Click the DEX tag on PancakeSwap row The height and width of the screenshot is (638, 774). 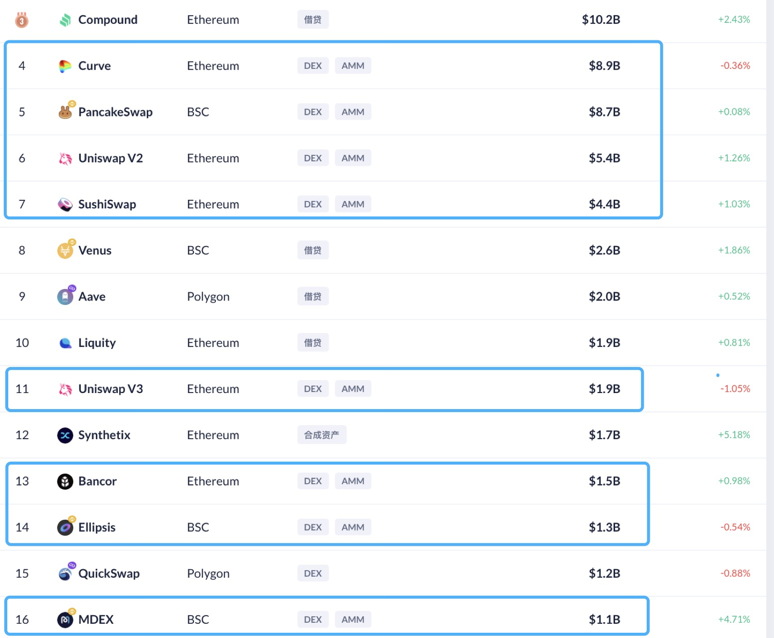tap(313, 112)
